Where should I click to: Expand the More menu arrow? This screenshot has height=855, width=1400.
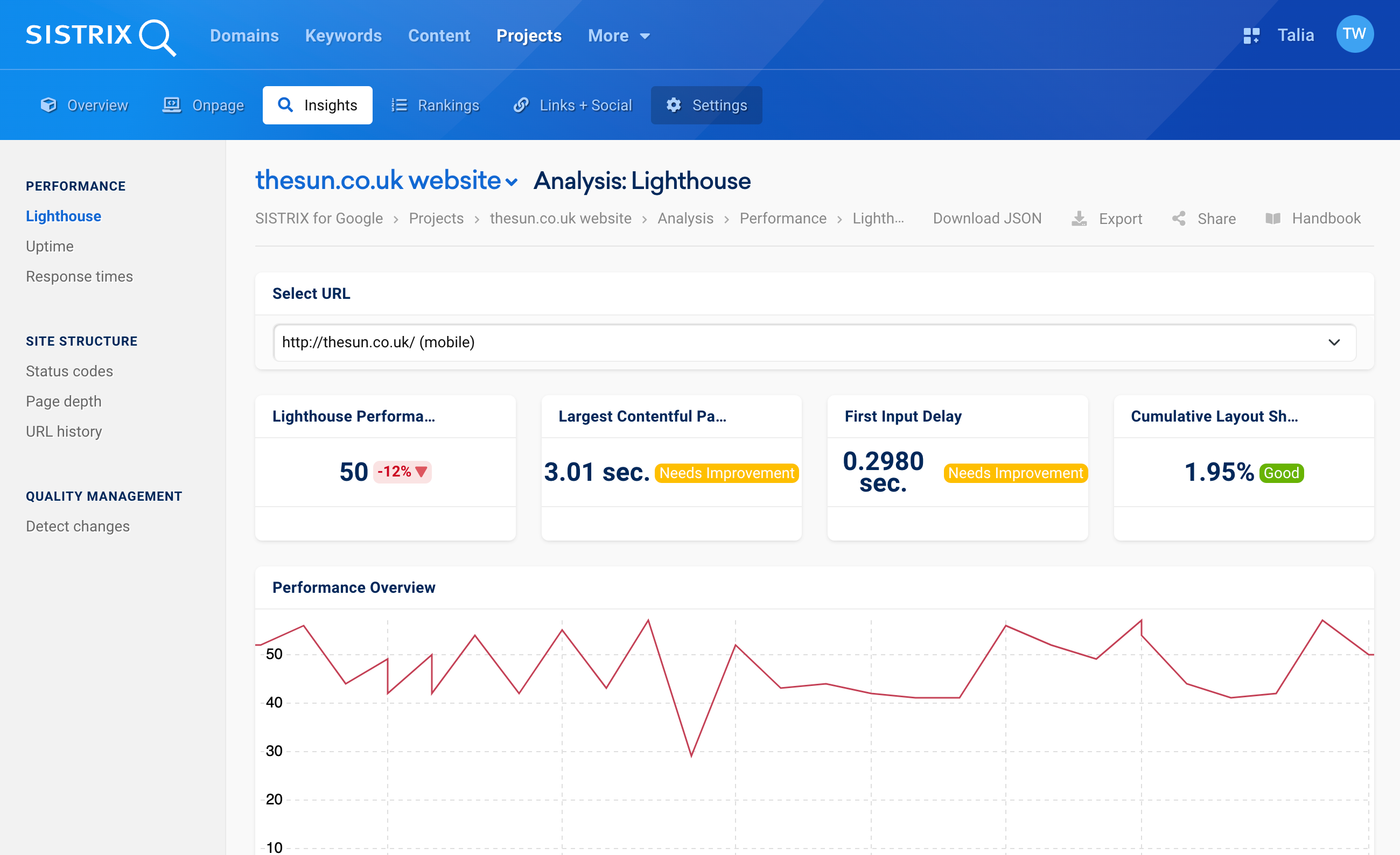coord(645,37)
